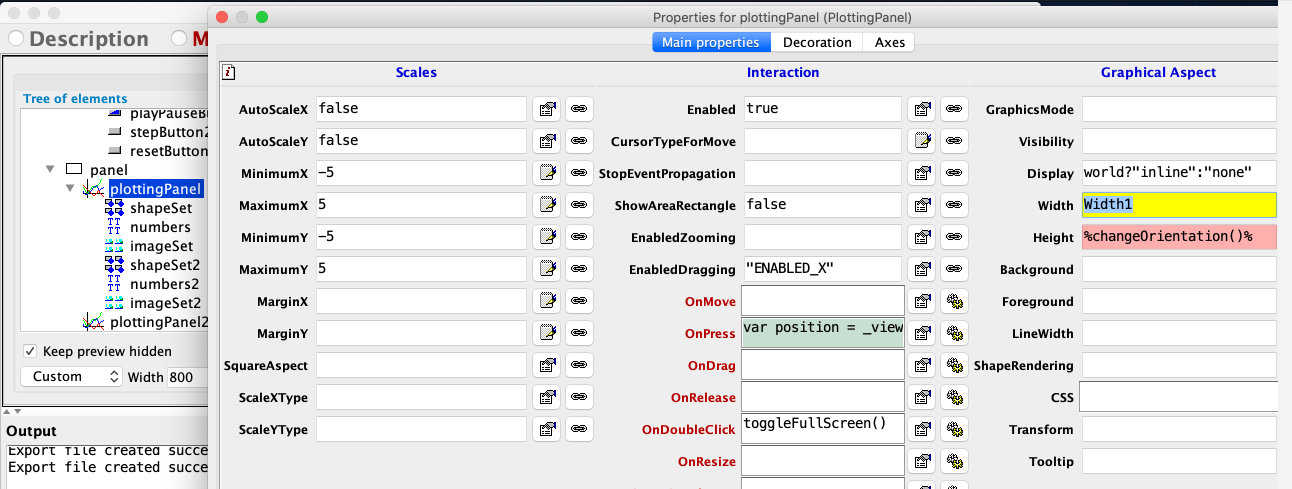Click the editor icon for AutoScaleX

pyautogui.click(x=547, y=109)
